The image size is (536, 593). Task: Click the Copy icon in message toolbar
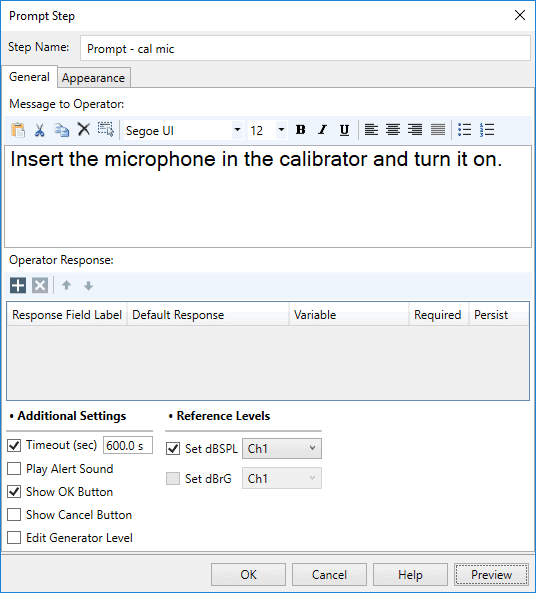(x=61, y=130)
